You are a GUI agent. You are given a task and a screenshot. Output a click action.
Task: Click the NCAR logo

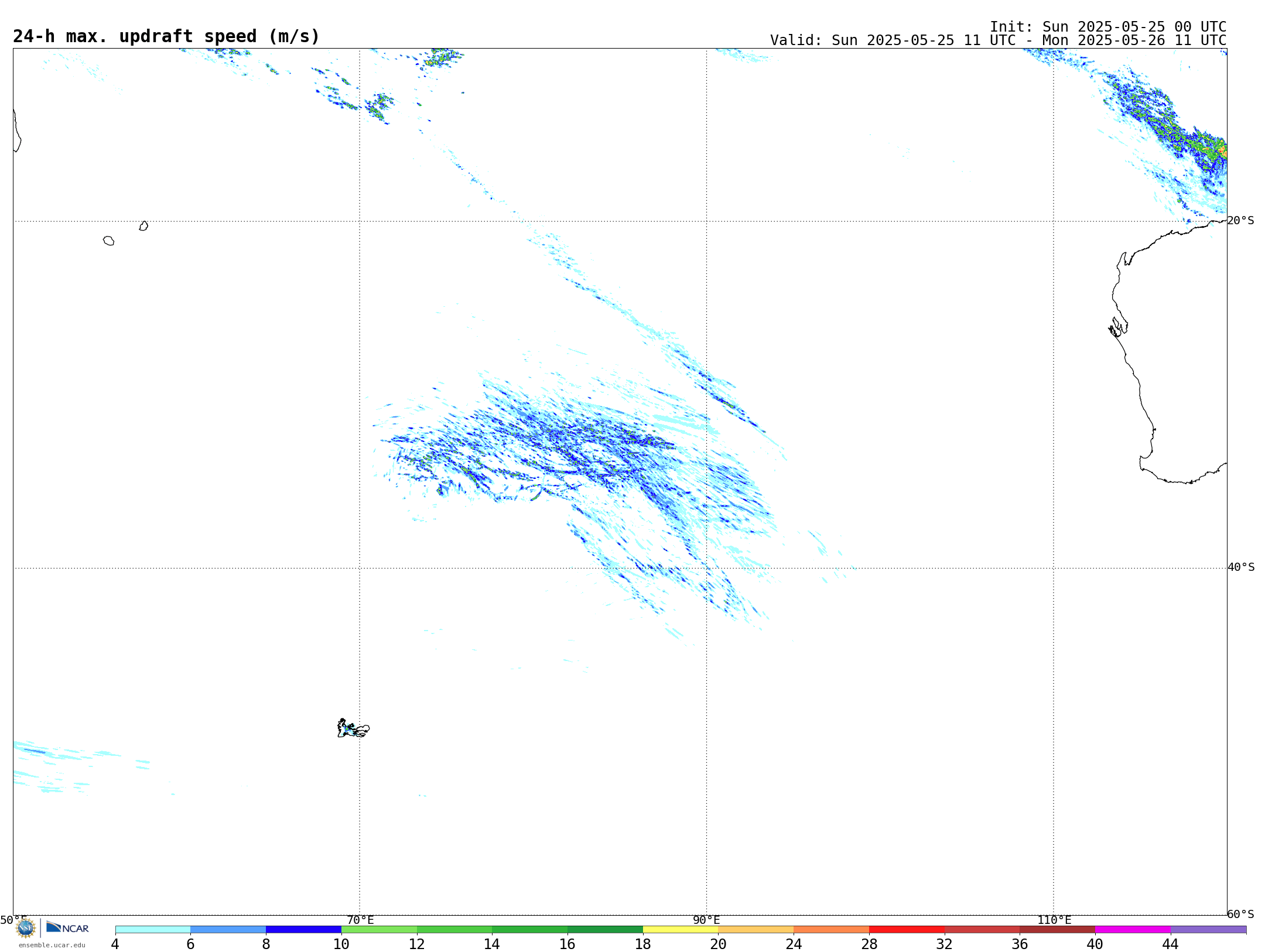67,927
